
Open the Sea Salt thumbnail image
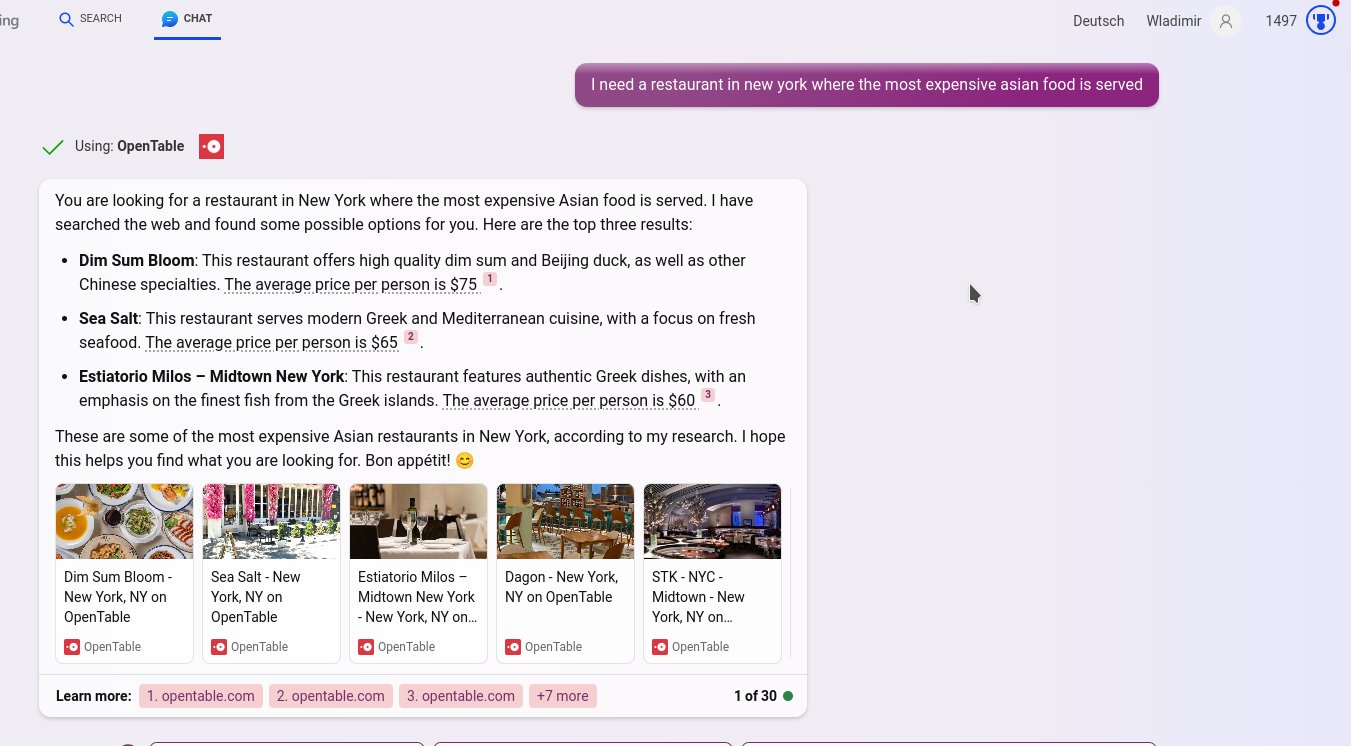click(x=271, y=521)
